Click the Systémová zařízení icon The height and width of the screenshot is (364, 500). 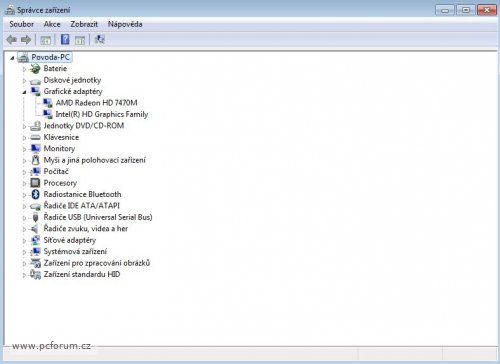[35, 252]
